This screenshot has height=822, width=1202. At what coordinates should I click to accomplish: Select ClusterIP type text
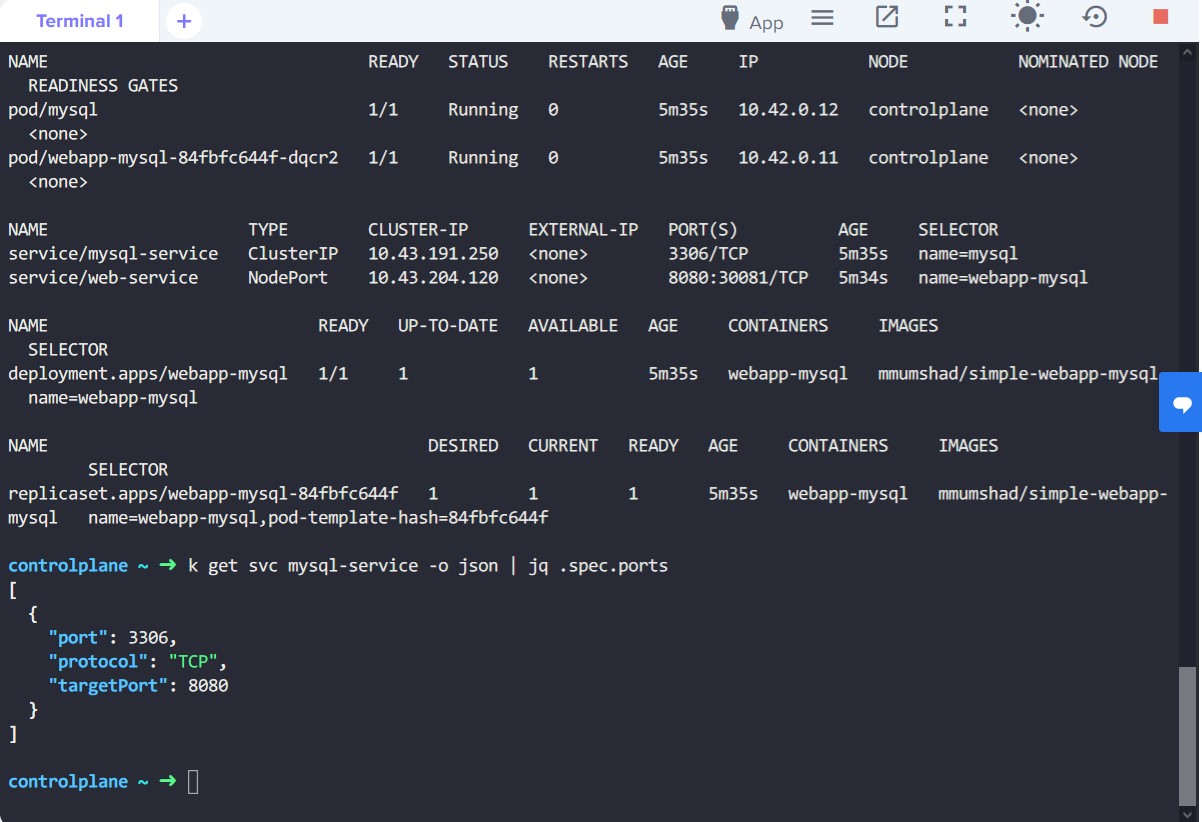[x=293, y=254]
